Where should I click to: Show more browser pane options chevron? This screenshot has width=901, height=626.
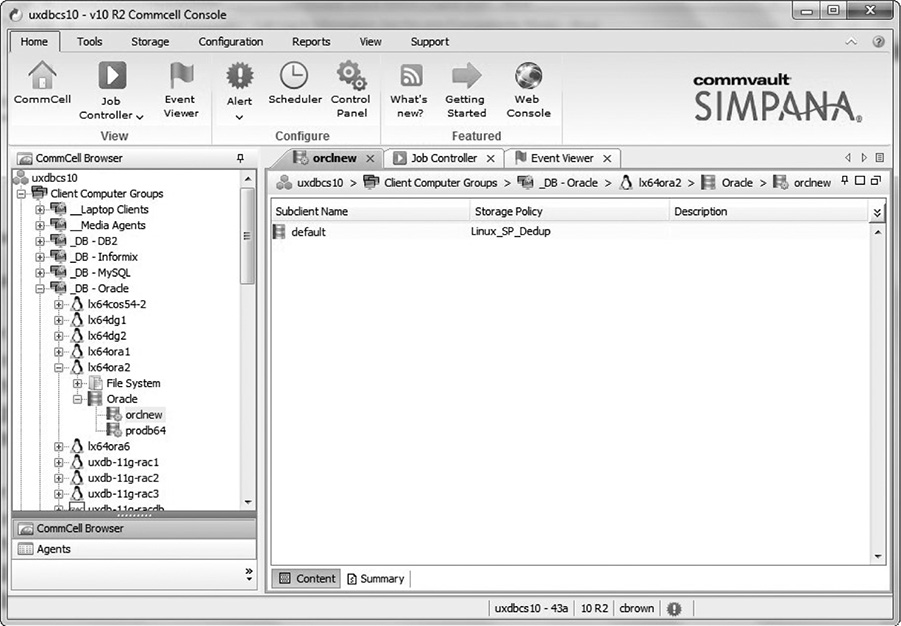pos(248,574)
